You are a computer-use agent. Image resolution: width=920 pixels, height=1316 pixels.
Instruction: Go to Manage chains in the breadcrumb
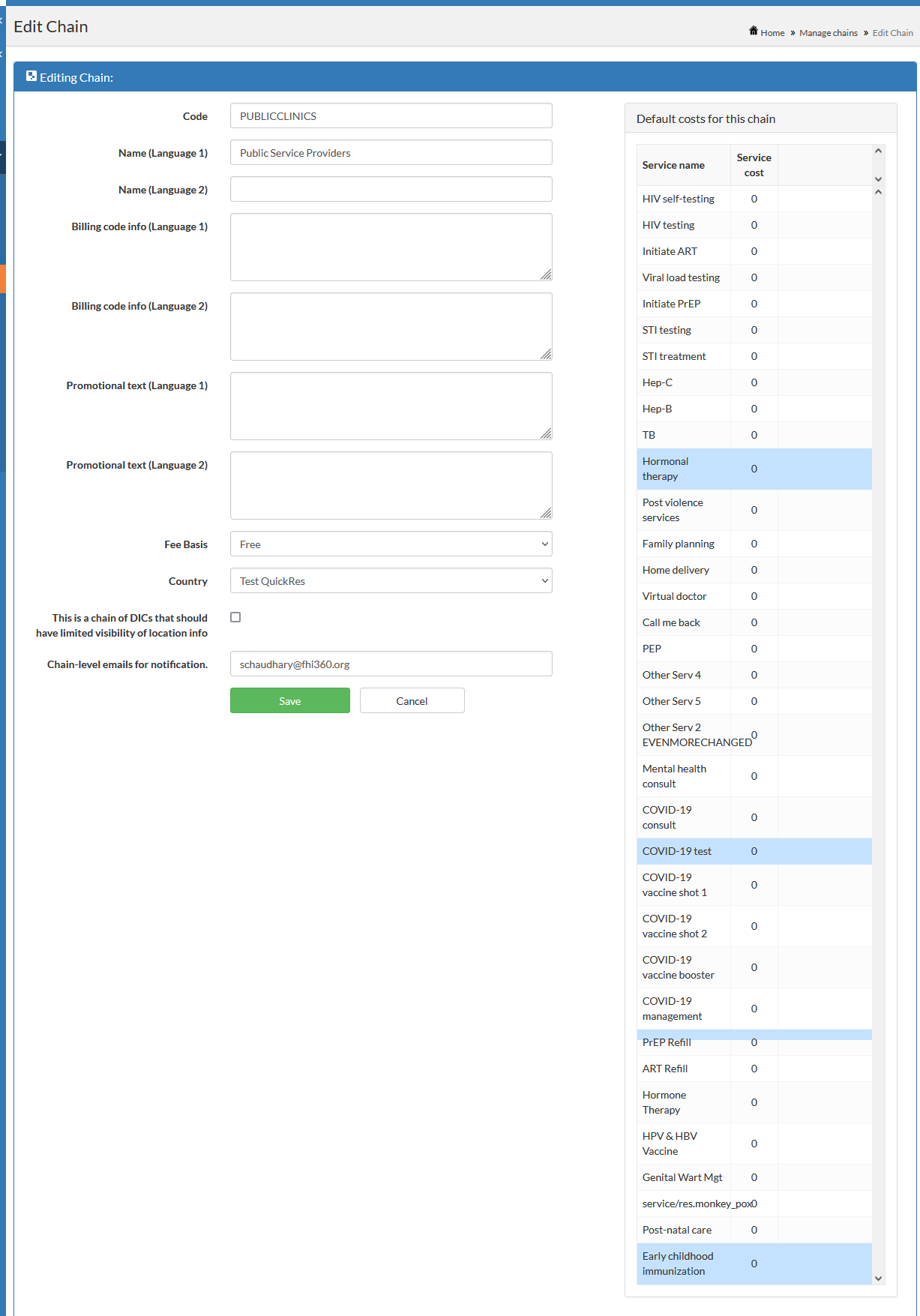828,33
